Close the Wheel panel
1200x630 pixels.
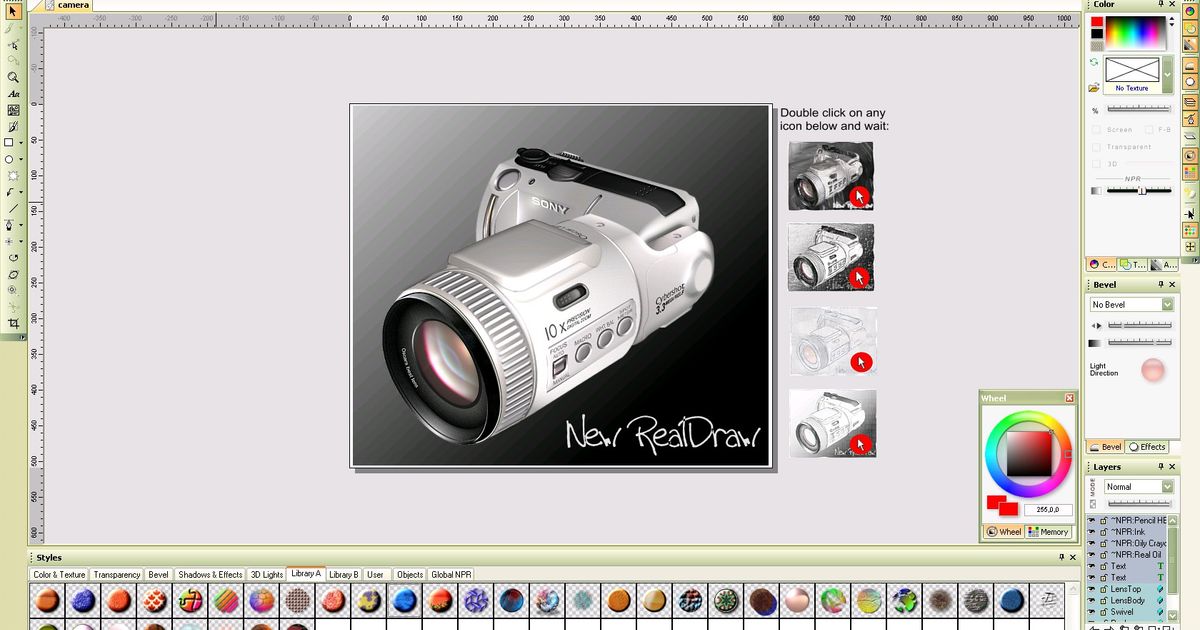(x=1069, y=398)
